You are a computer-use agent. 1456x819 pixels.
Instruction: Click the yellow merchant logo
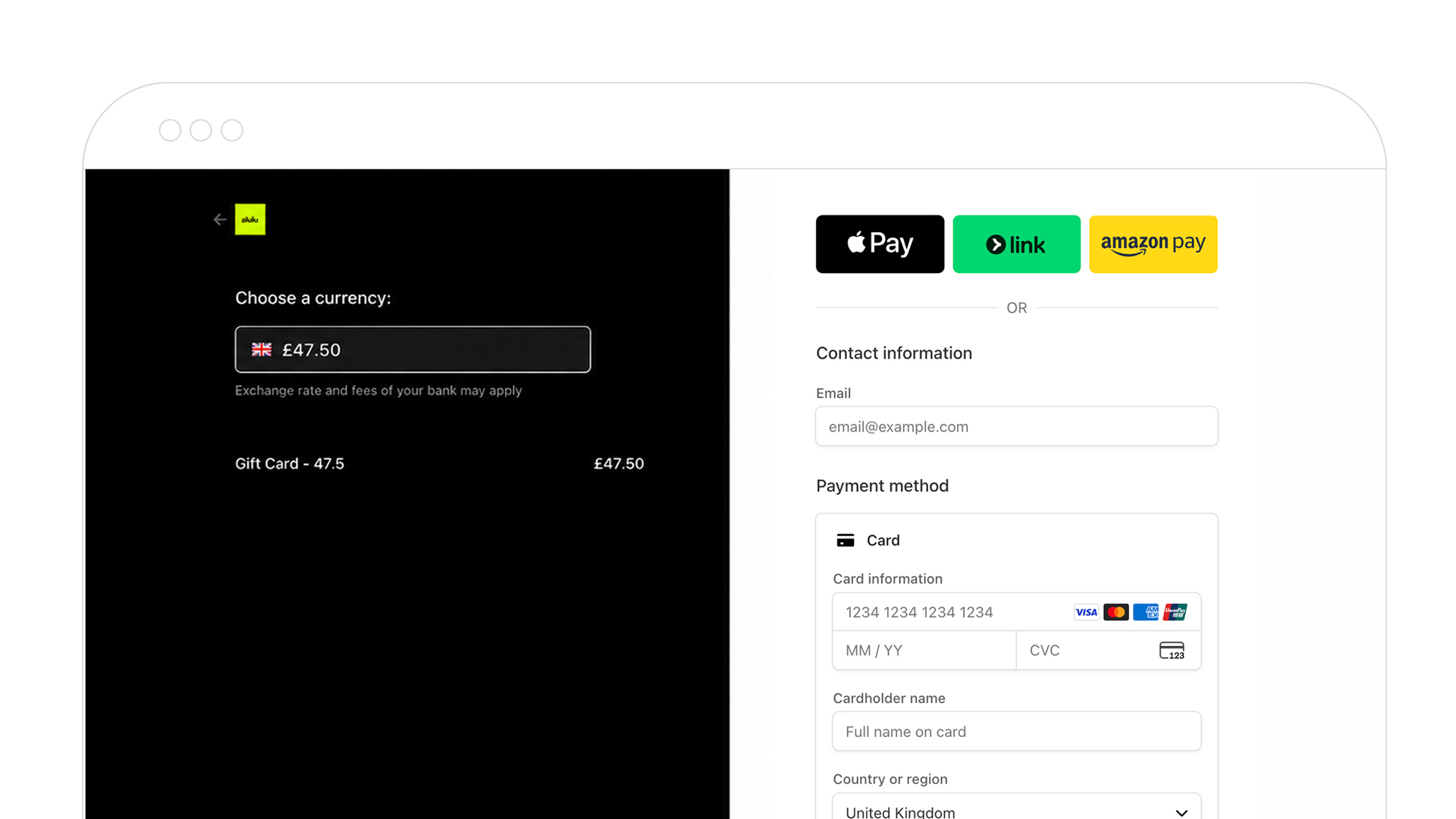click(x=250, y=219)
